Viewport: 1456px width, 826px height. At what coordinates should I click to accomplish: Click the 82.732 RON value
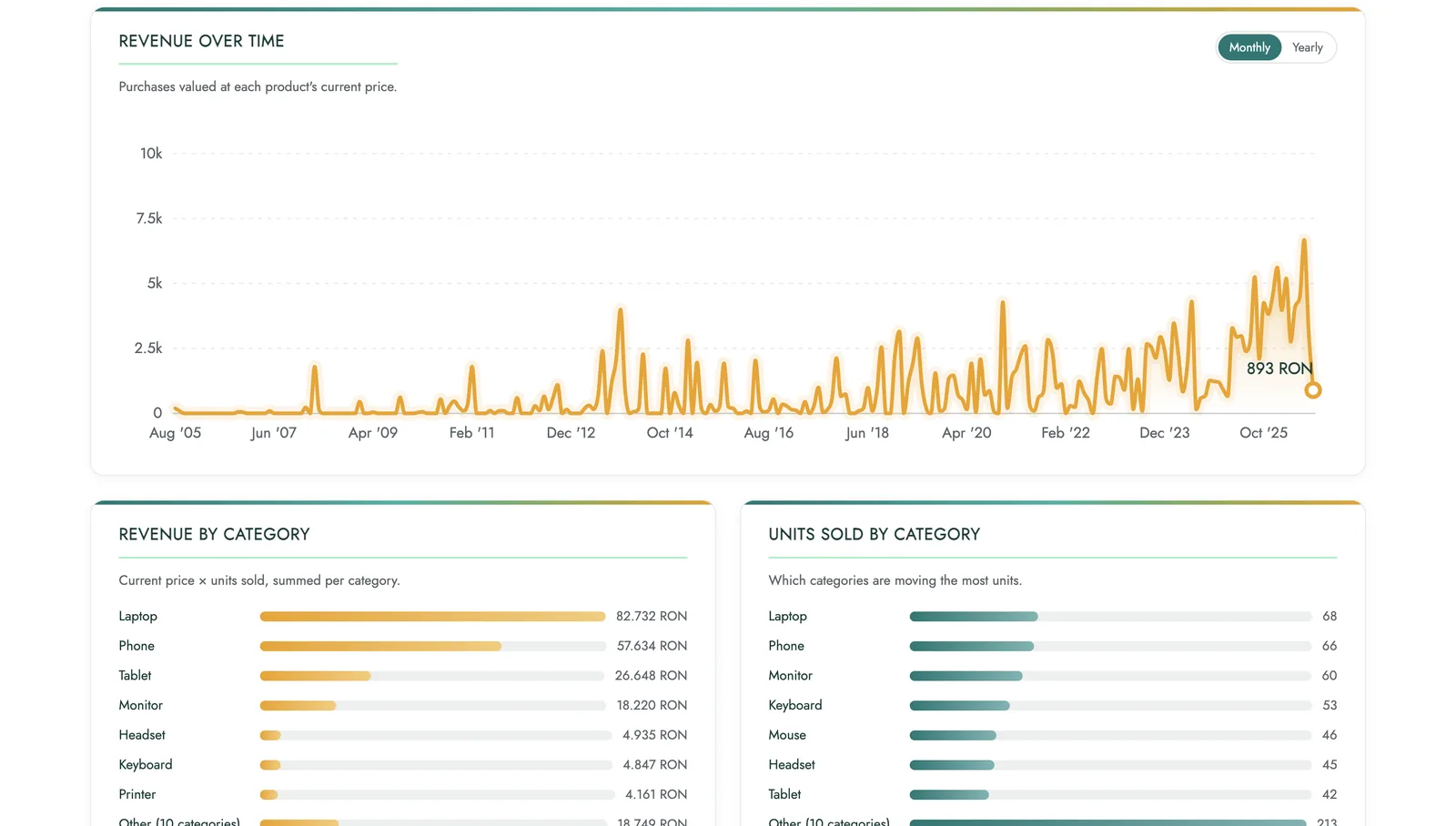pos(652,616)
